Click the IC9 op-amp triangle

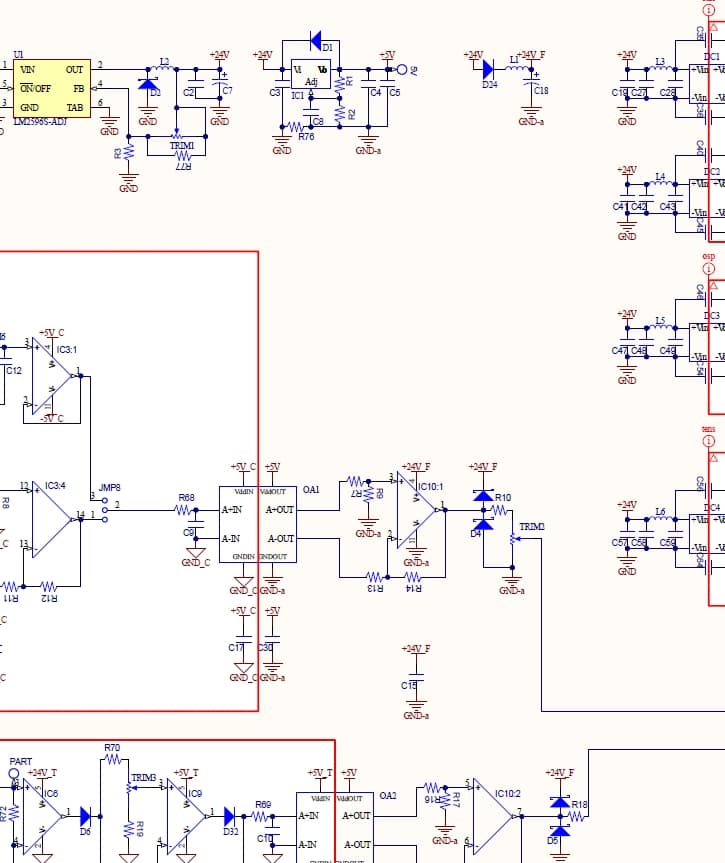[187, 816]
